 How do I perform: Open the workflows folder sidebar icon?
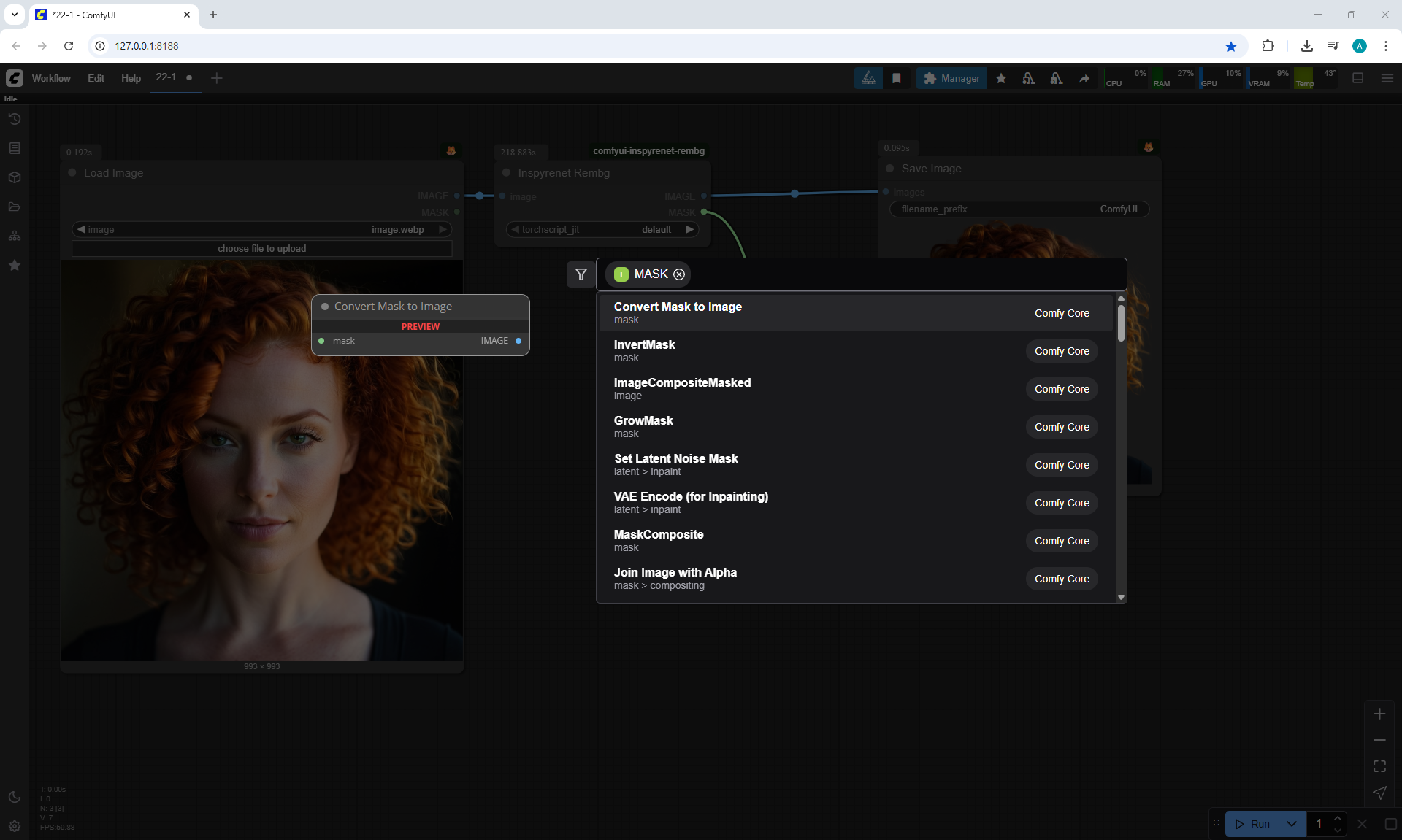tap(14, 207)
